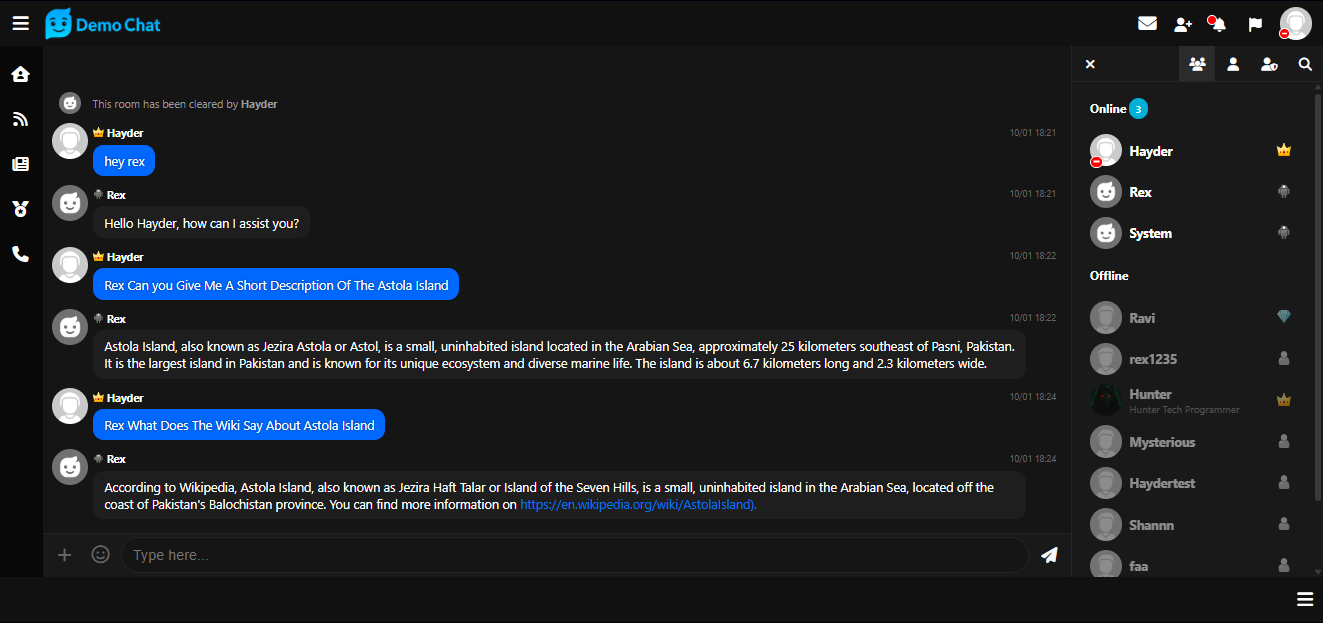Click the reports flag icon

(1255, 24)
